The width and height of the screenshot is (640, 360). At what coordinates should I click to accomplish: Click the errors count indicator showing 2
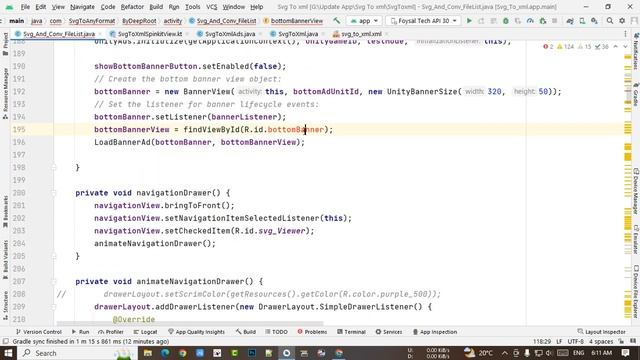[548, 47]
